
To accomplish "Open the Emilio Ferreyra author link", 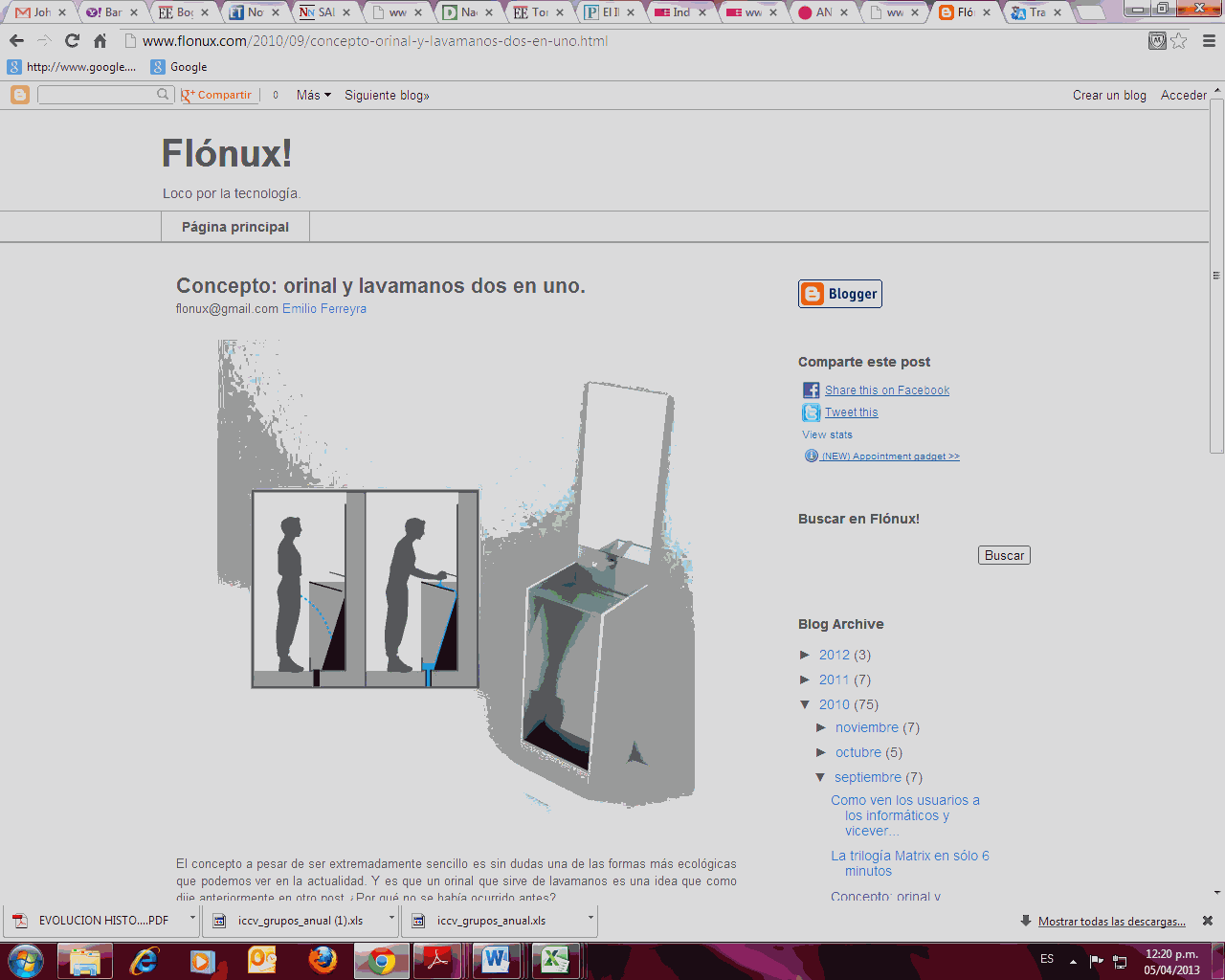I will (323, 309).
